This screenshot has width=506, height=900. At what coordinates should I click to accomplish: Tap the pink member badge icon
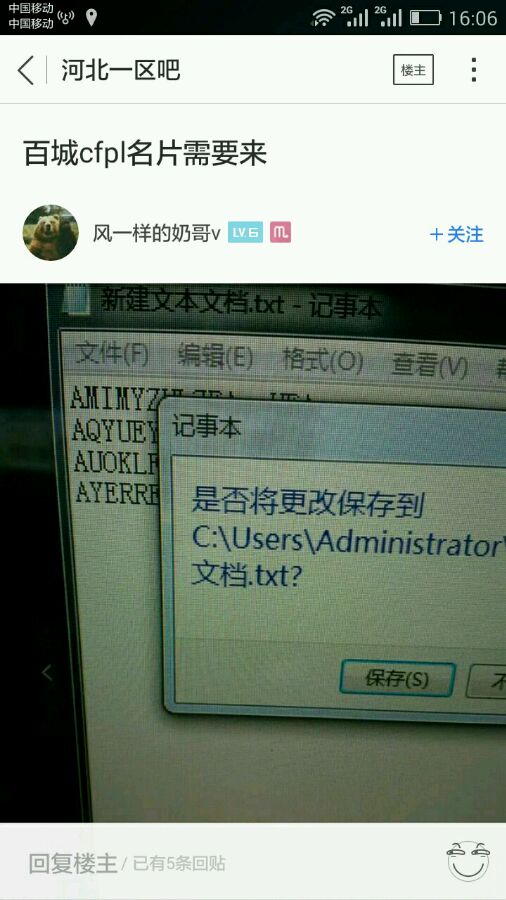[x=281, y=232]
